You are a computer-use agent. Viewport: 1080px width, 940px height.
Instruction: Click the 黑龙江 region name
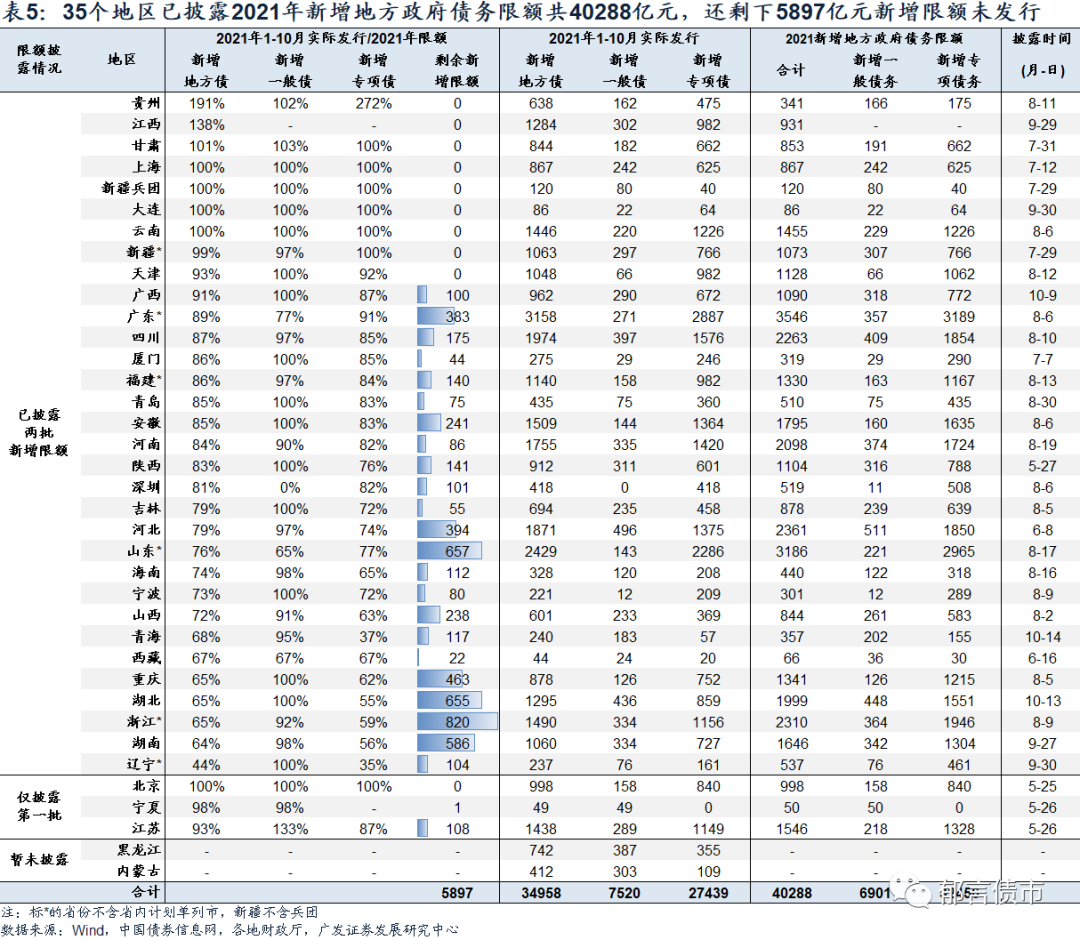138,850
